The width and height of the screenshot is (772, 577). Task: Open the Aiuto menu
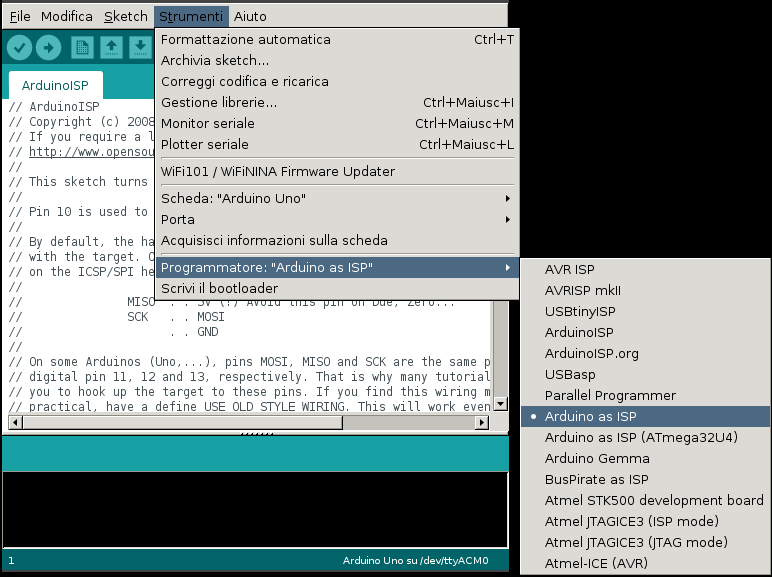point(250,16)
